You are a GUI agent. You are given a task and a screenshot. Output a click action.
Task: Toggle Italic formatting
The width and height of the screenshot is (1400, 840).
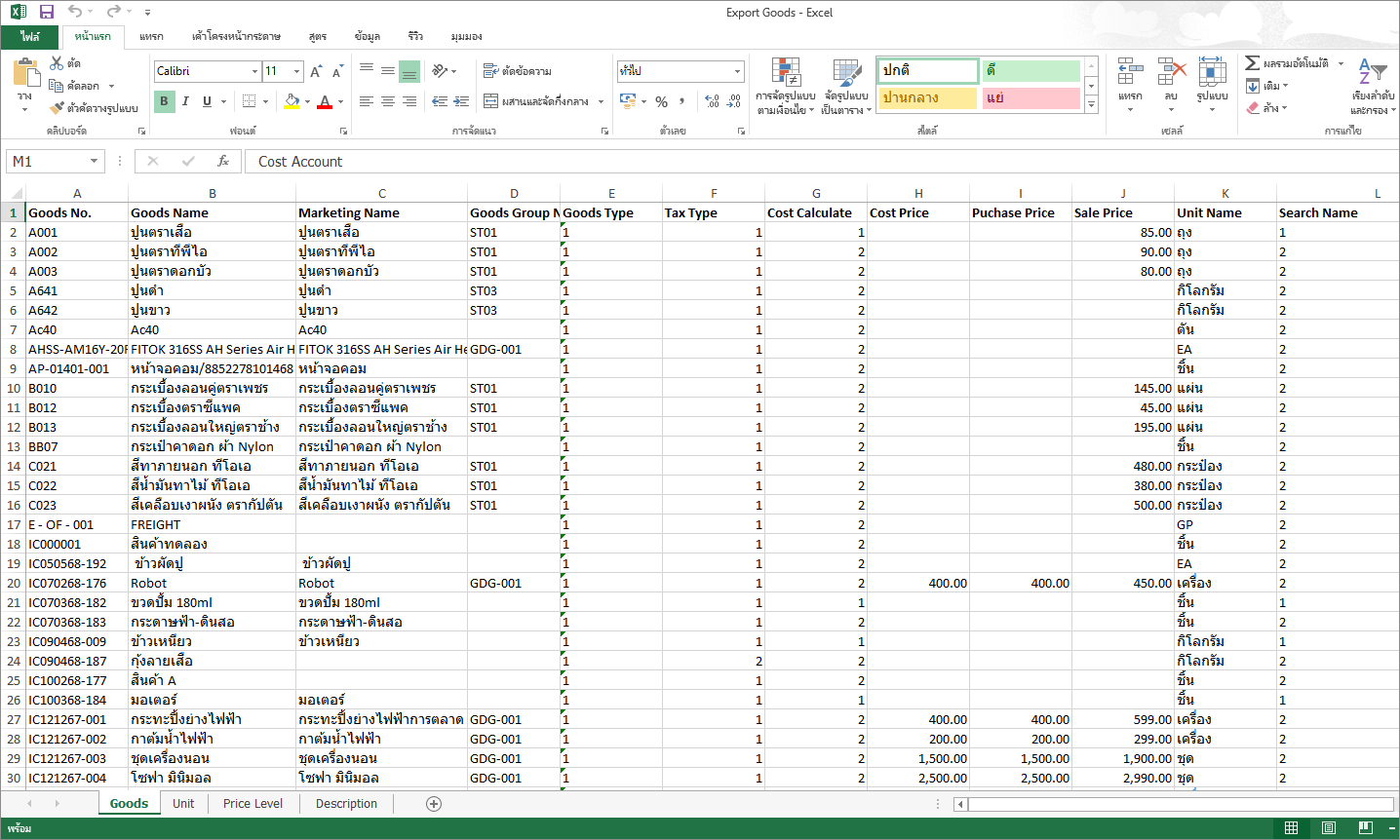185,101
